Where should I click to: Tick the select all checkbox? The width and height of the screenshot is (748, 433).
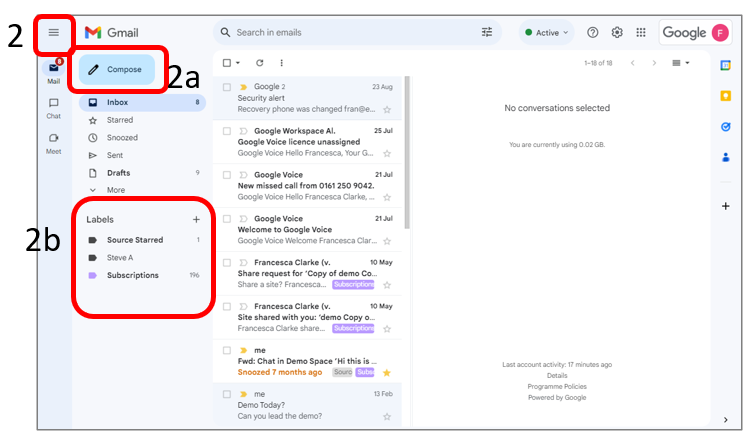(x=227, y=63)
